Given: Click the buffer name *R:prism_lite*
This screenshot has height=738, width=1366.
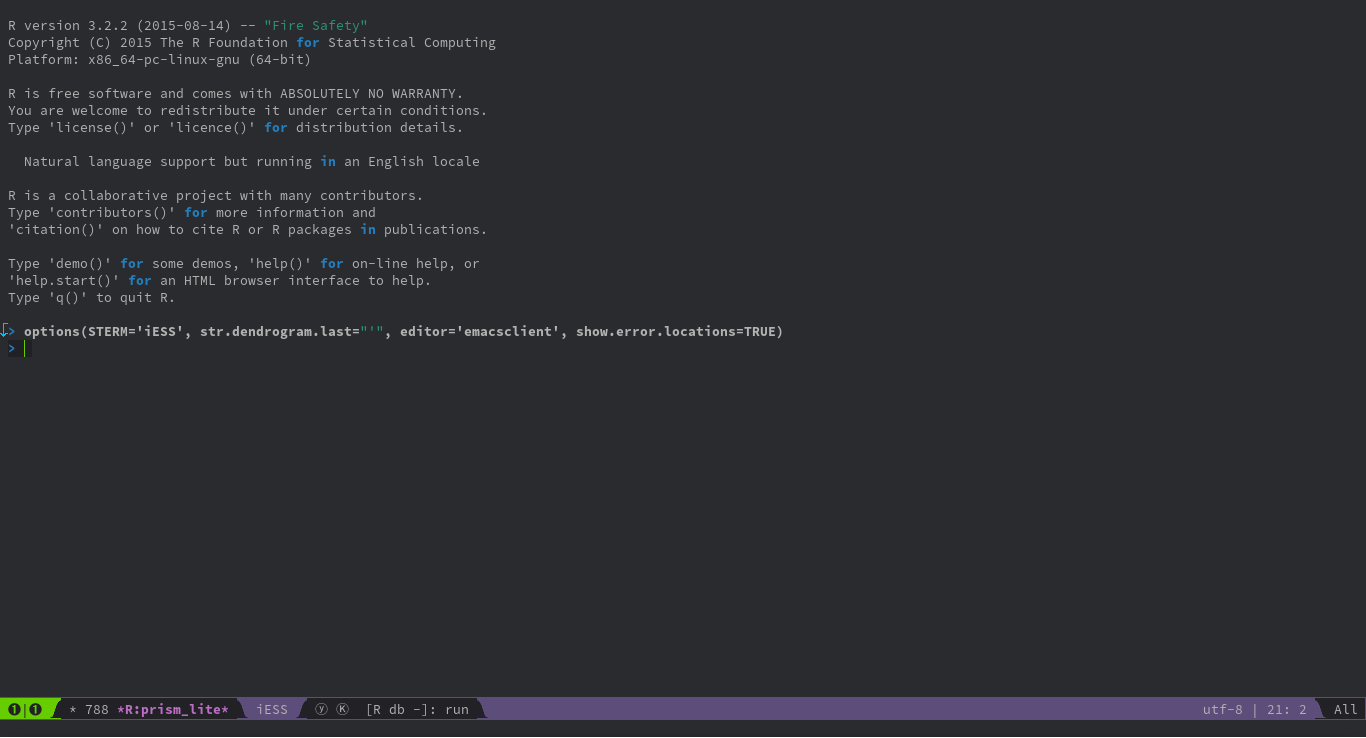Looking at the screenshot, I should coord(173,709).
